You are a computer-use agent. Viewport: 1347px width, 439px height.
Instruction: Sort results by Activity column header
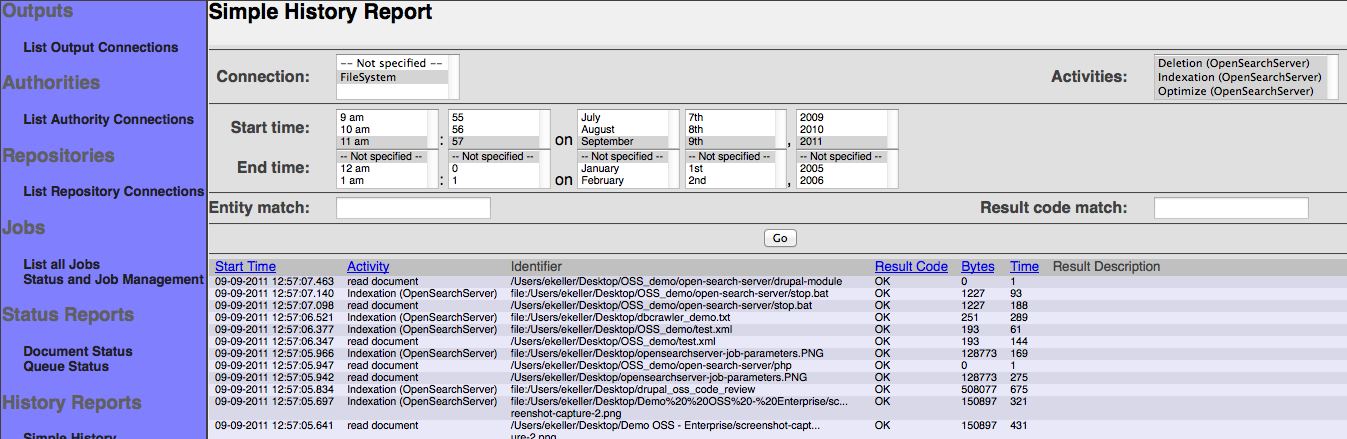coord(368,267)
